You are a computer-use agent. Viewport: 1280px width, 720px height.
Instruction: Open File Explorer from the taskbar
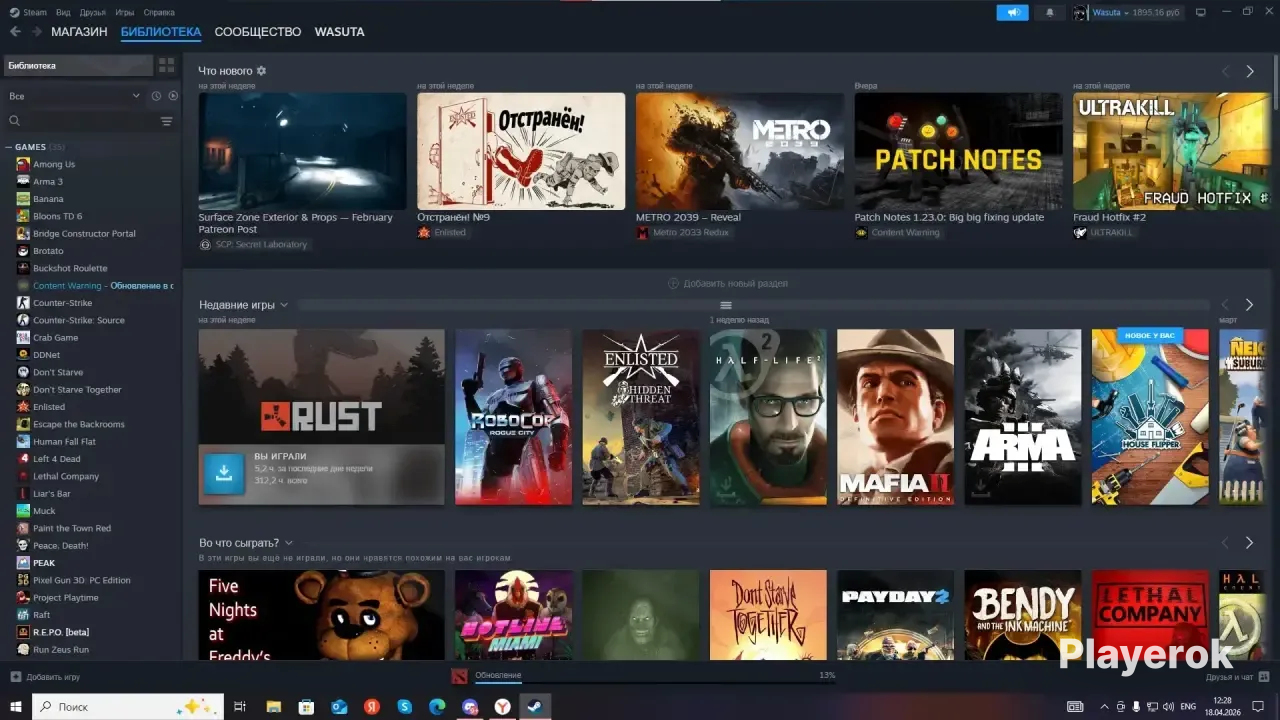point(273,707)
